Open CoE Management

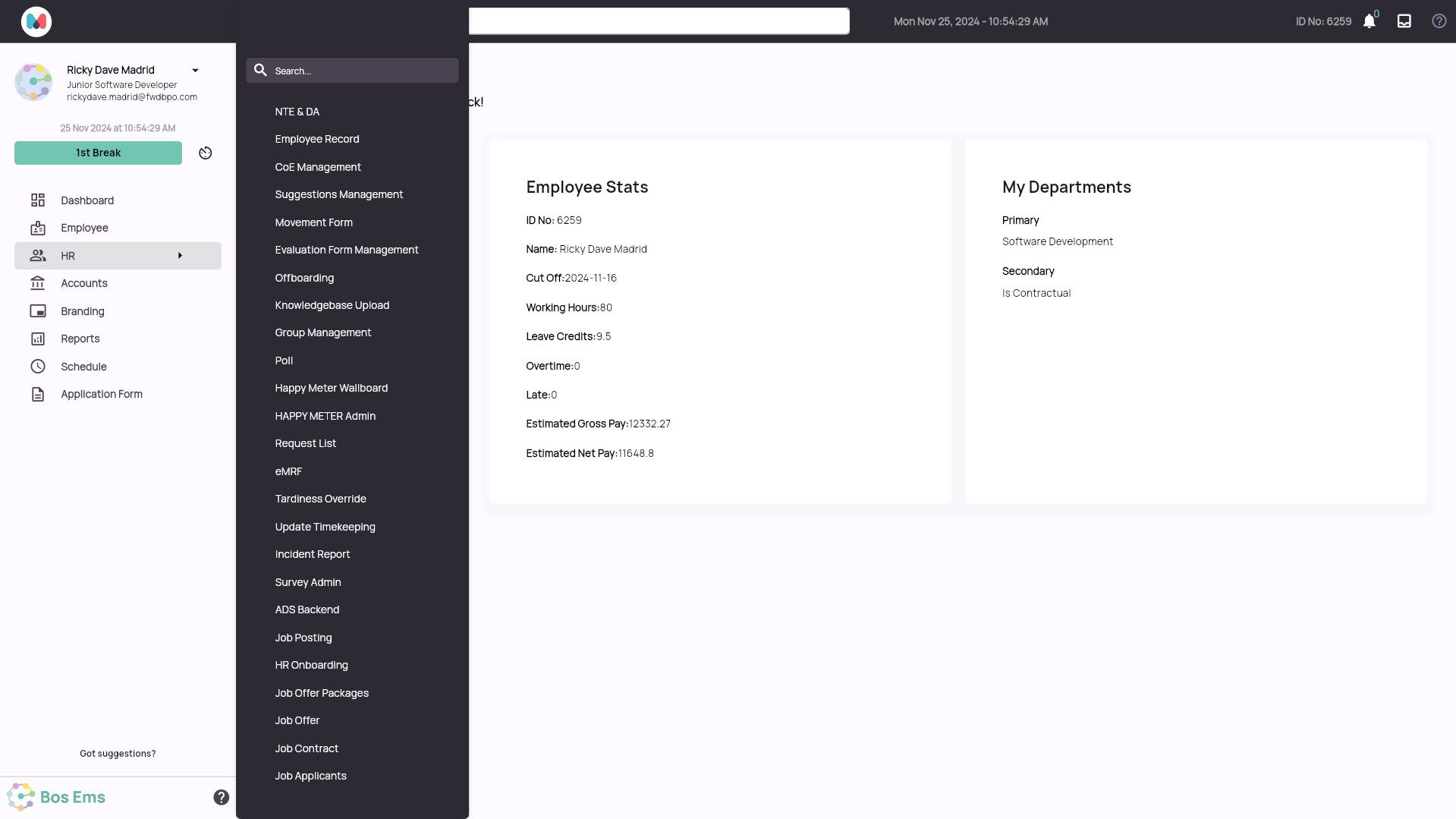point(318,167)
